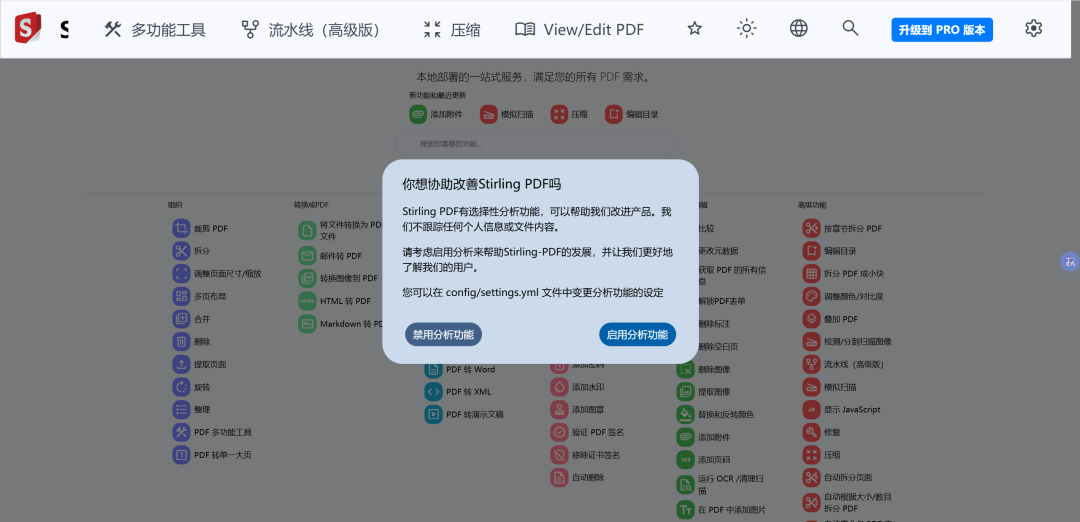Image resolution: width=1080 pixels, height=522 pixels.
Task: Open the language globe dropdown
Action: coord(798,29)
